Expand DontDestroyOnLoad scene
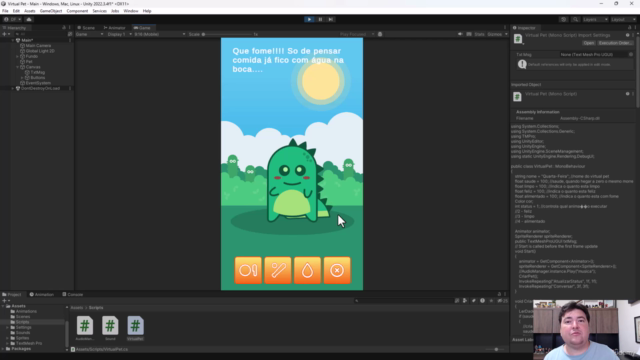The image size is (640, 360). click(13, 88)
